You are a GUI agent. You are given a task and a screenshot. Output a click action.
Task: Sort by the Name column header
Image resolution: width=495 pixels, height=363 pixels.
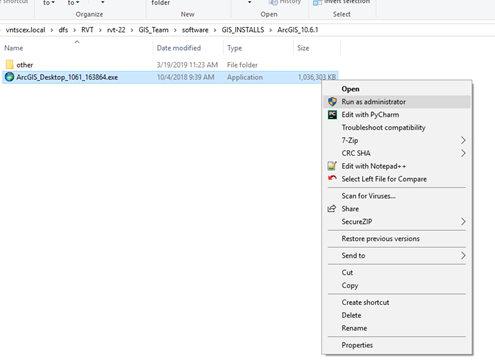tap(14, 48)
